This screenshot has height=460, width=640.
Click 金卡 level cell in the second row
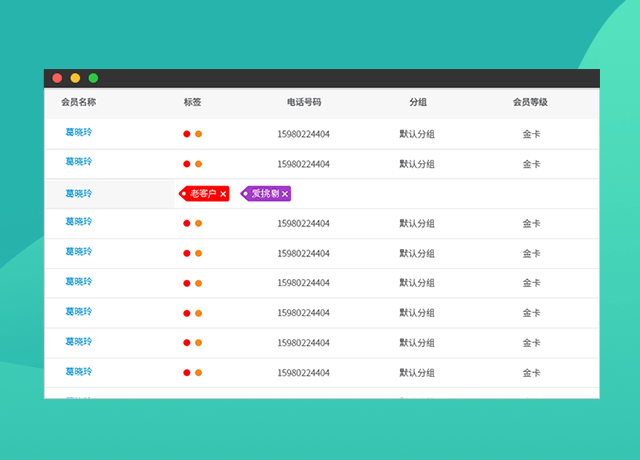(531, 164)
